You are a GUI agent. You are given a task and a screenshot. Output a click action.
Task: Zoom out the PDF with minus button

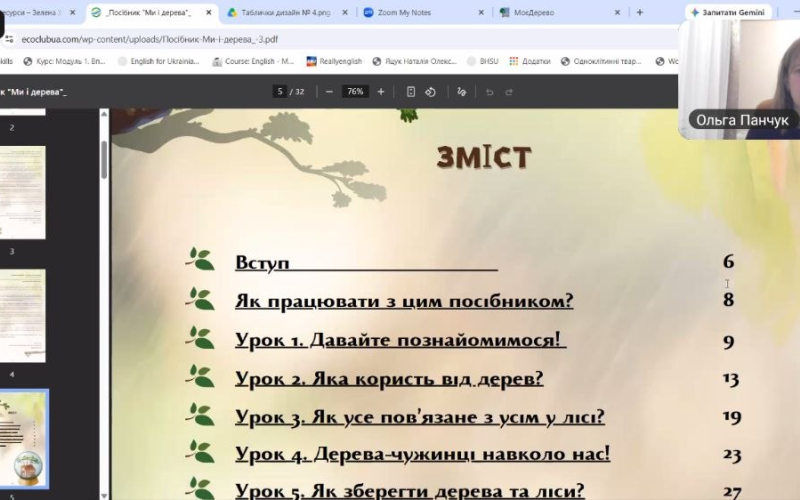point(329,92)
